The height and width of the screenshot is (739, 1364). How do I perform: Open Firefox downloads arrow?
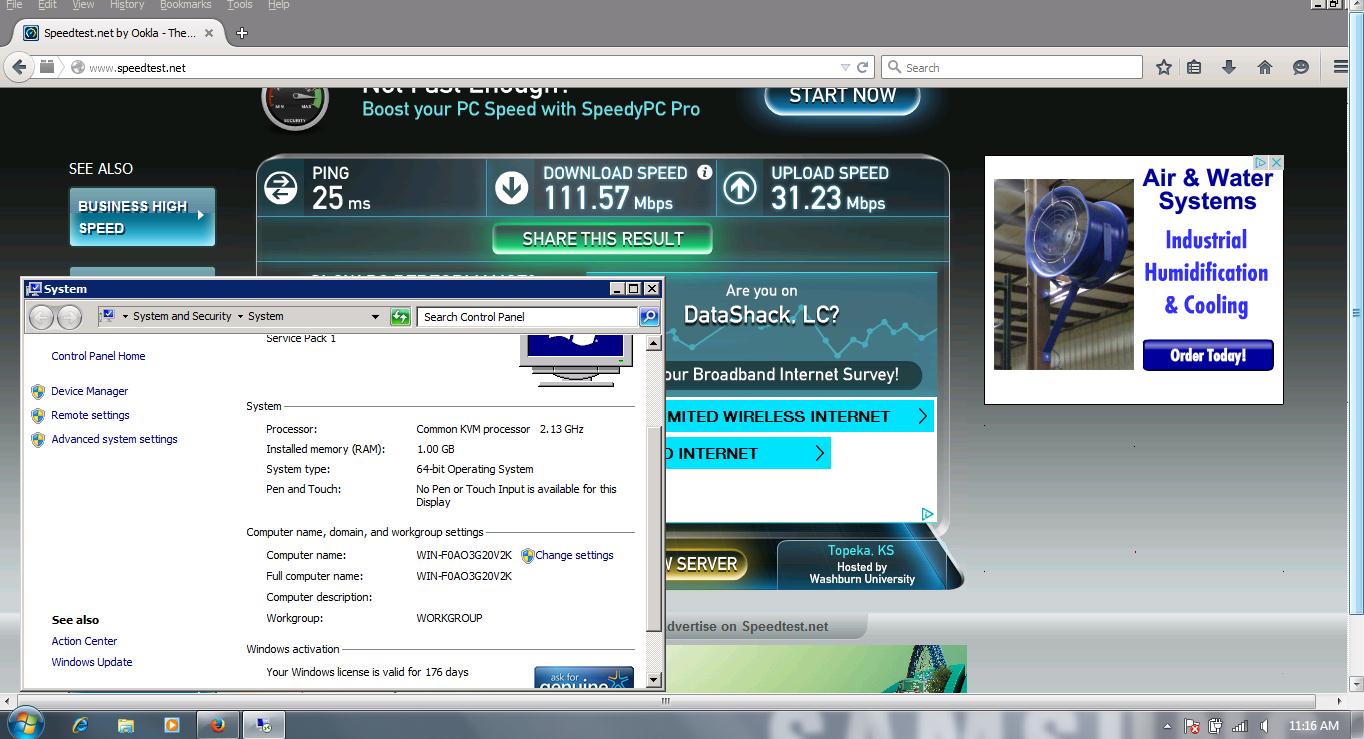(1229, 67)
